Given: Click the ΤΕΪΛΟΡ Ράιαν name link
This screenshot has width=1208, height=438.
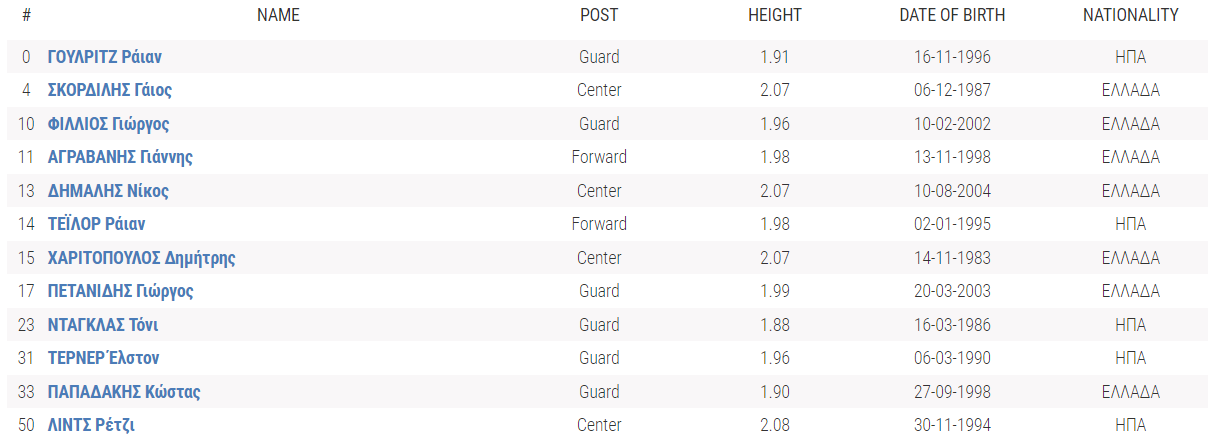Looking at the screenshot, I should [96, 224].
